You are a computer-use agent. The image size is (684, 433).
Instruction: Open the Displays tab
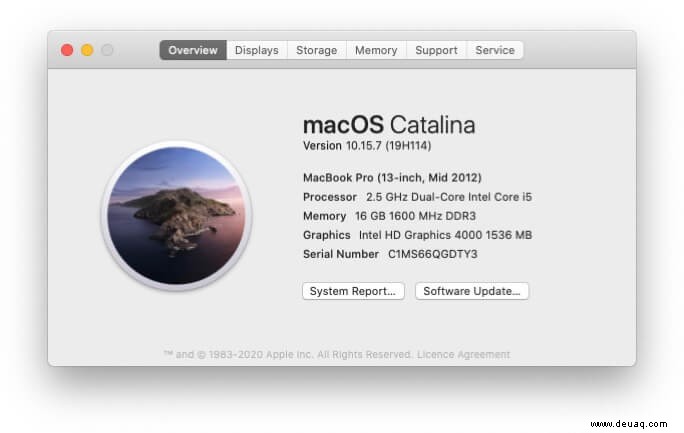point(256,50)
